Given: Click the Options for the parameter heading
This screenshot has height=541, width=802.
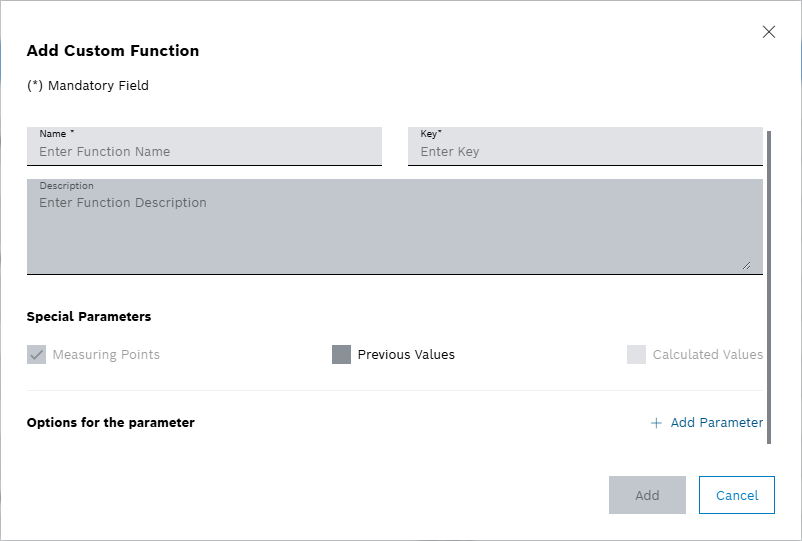Looking at the screenshot, I should tap(110, 423).
